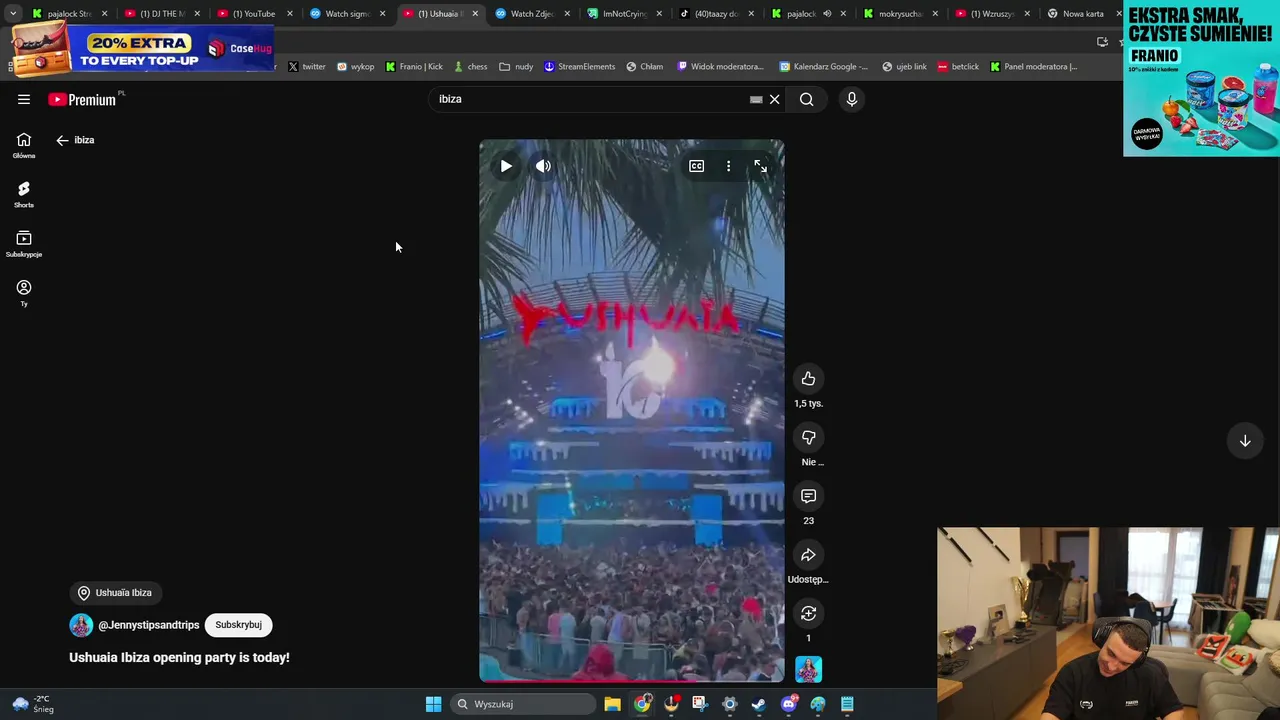Screen dimensions: 1280x720
Task: Open the Główna home sidebar item
Action: [x=24, y=146]
